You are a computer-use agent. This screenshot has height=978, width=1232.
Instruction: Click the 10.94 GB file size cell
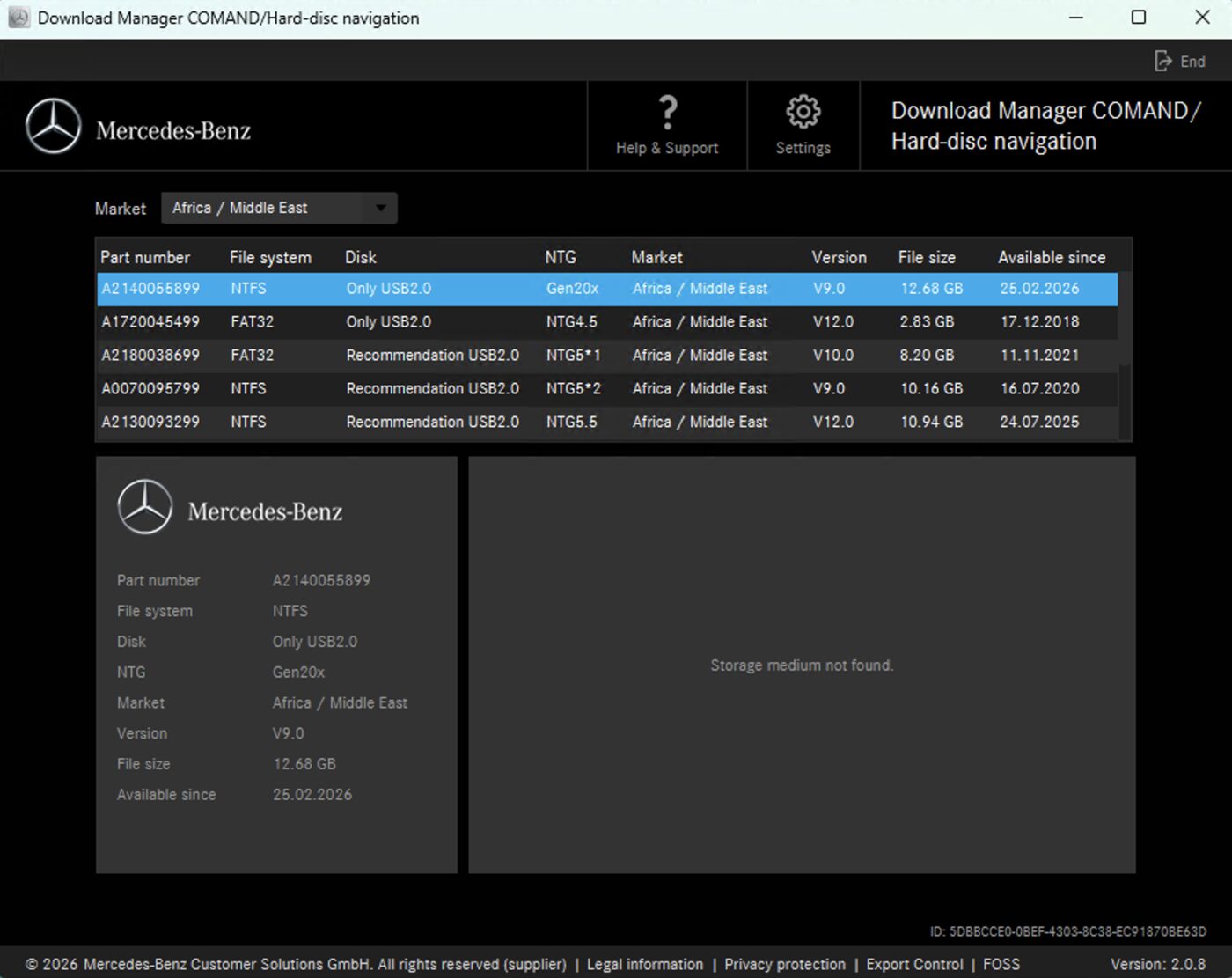[931, 423]
